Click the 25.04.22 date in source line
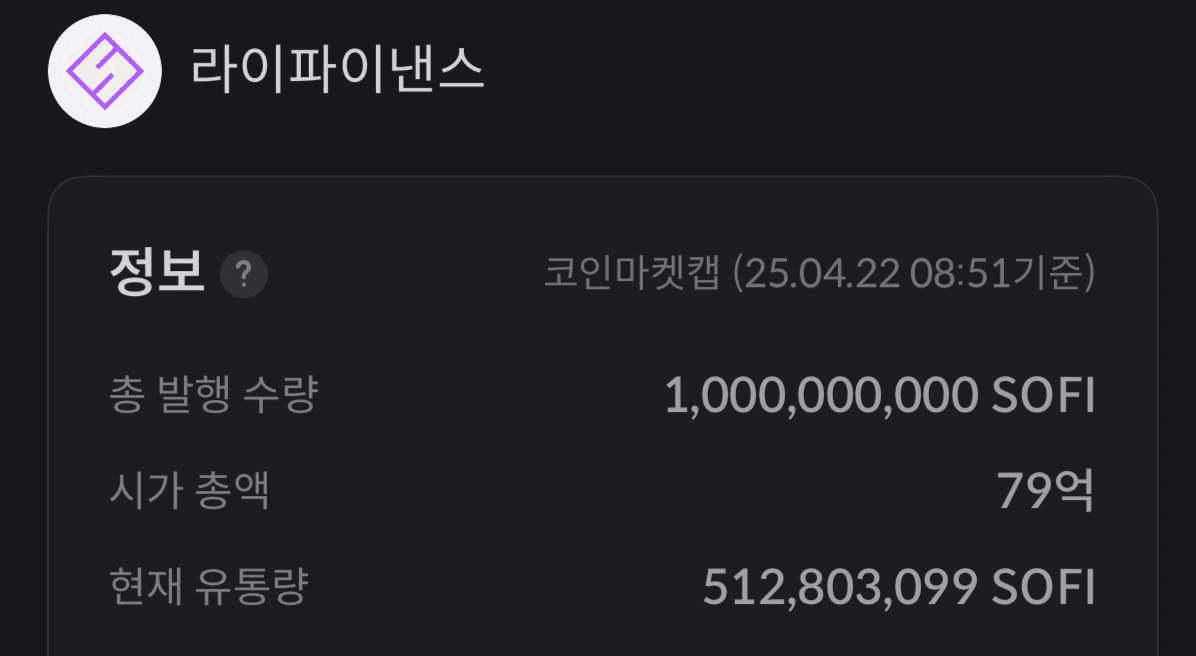Image resolution: width=1196 pixels, height=656 pixels. point(822,273)
